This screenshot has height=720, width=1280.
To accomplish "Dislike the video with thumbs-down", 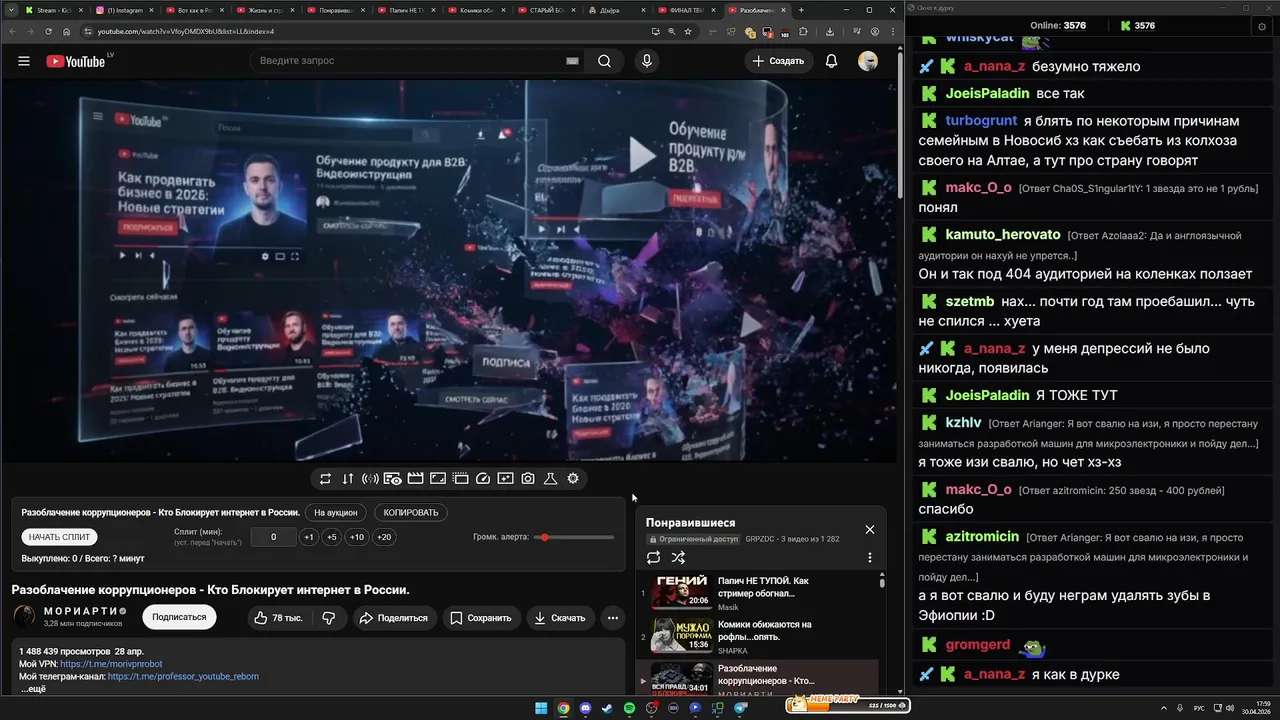I will 329,618.
